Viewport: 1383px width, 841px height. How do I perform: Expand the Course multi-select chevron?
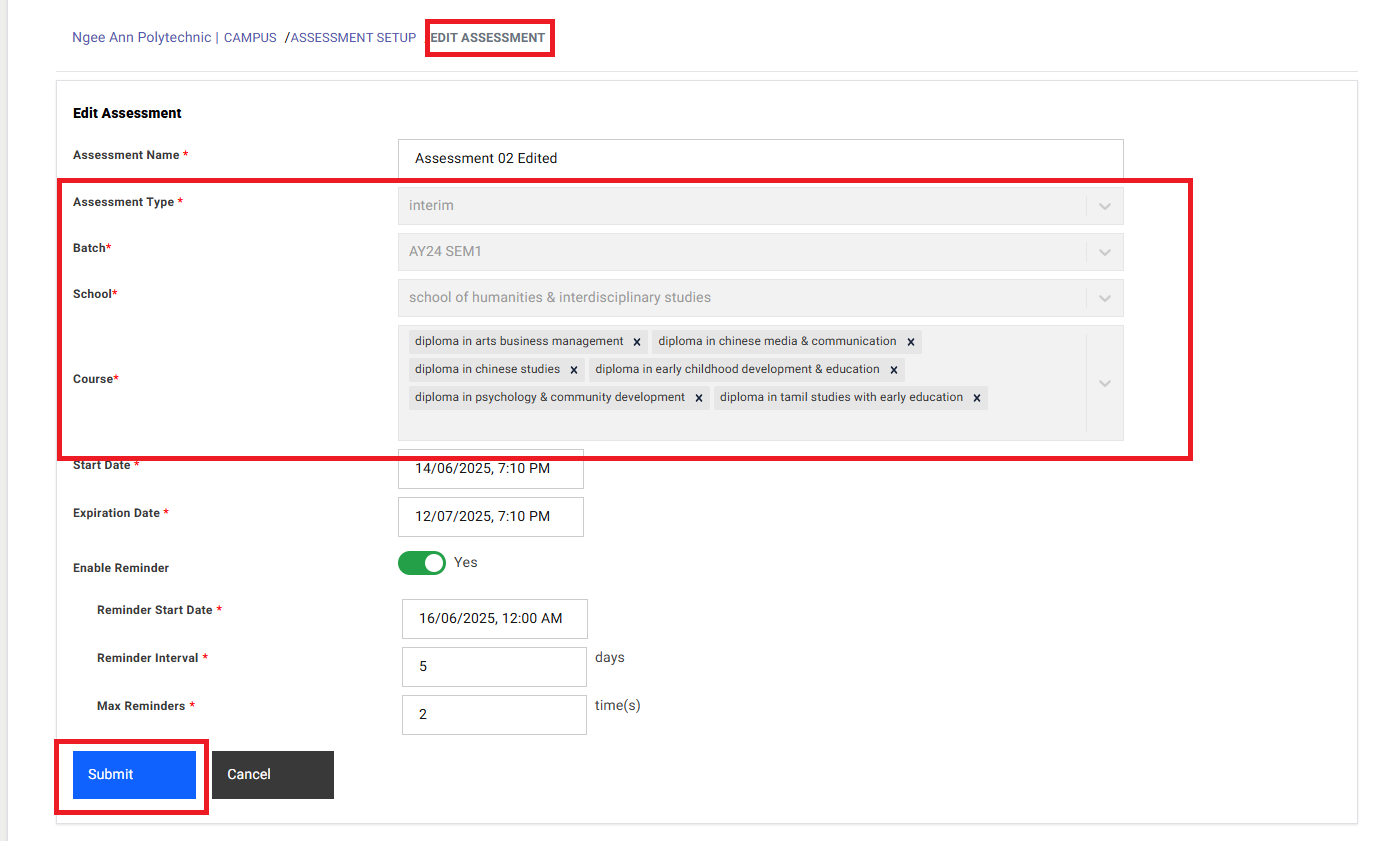[1104, 383]
